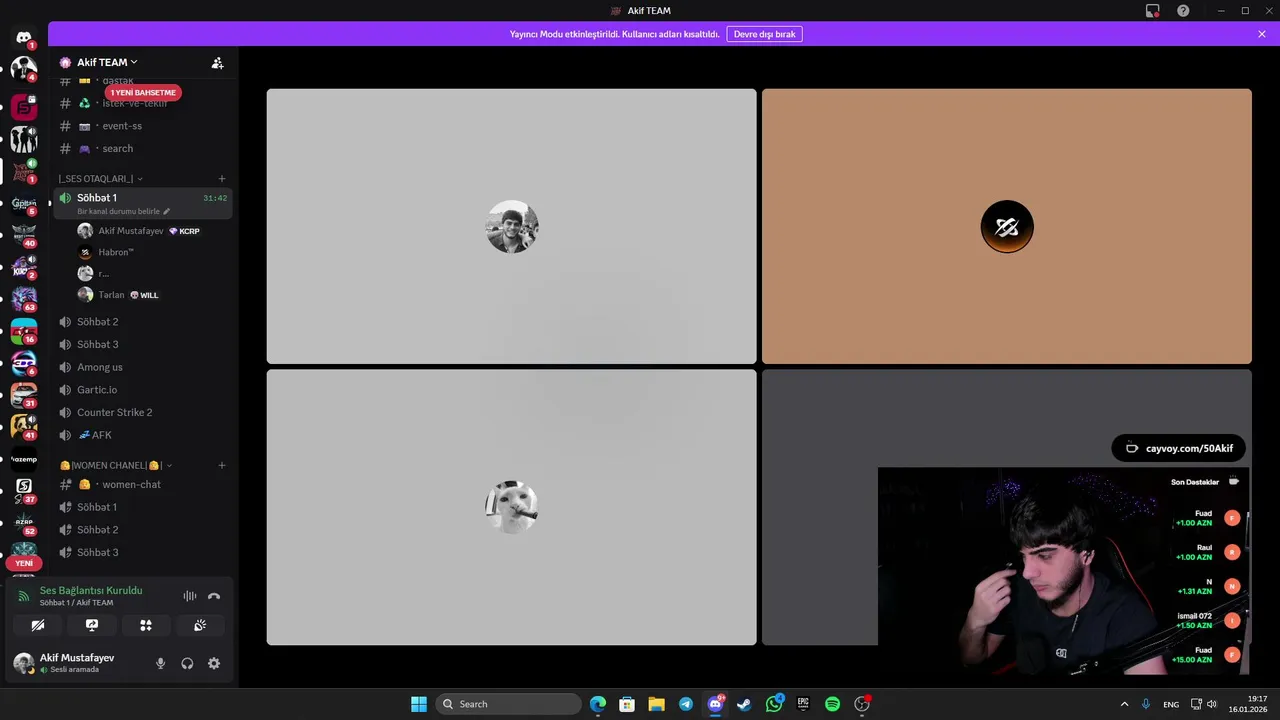Open File Explorer from taskbar

[656, 704]
